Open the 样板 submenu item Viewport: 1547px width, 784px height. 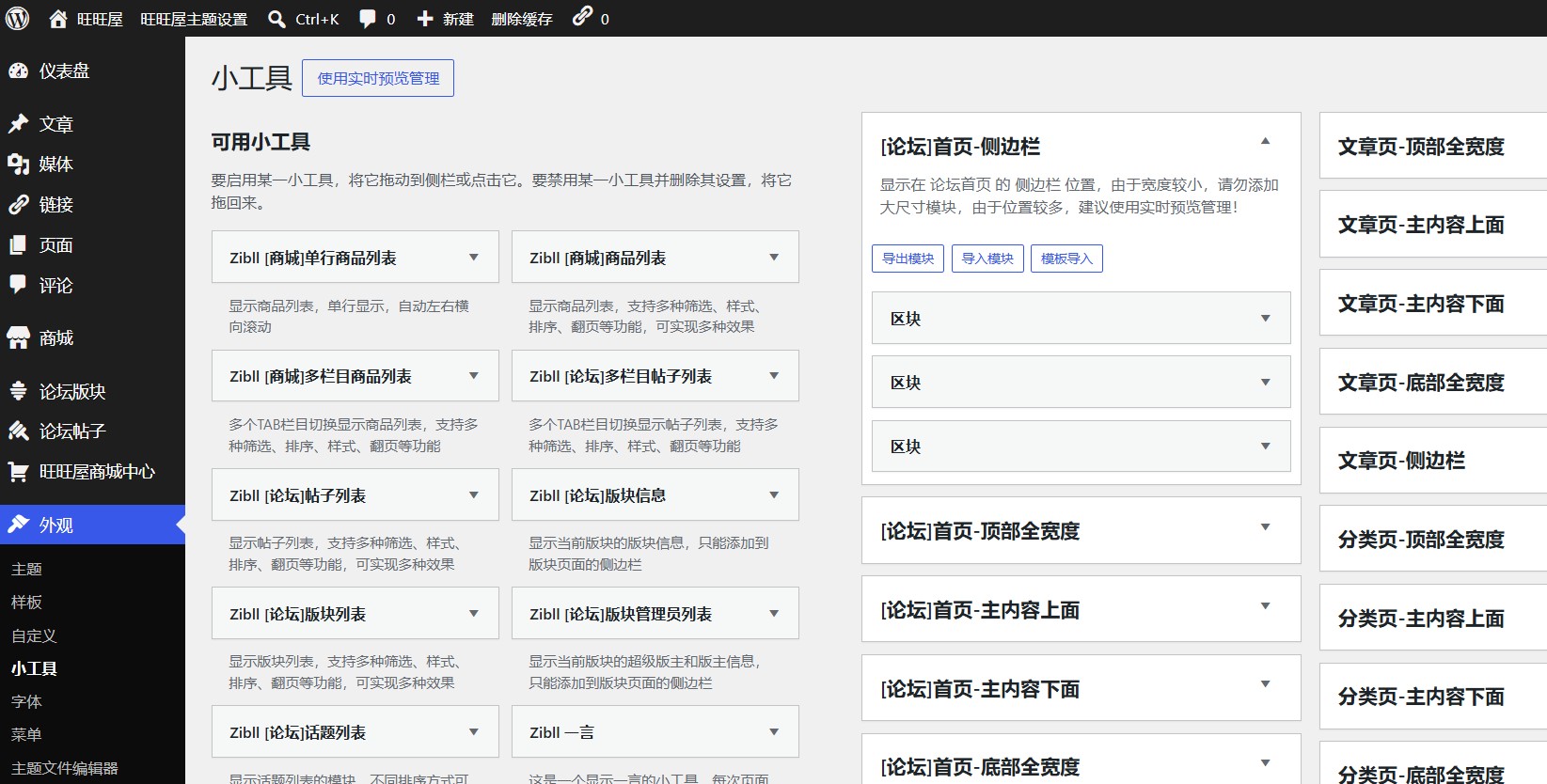coord(26,603)
